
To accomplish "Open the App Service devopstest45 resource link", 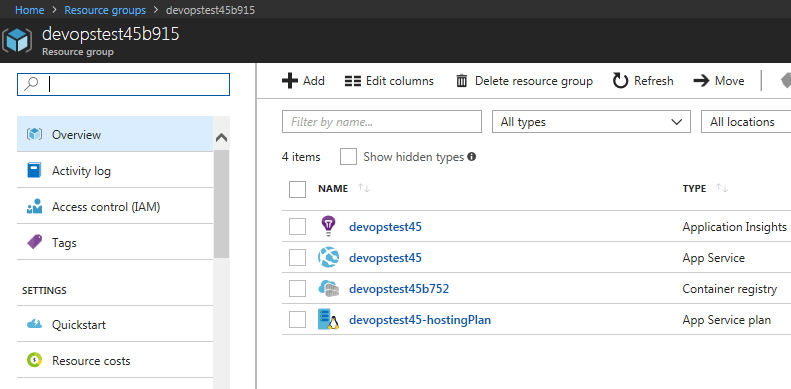I will tap(385, 258).
